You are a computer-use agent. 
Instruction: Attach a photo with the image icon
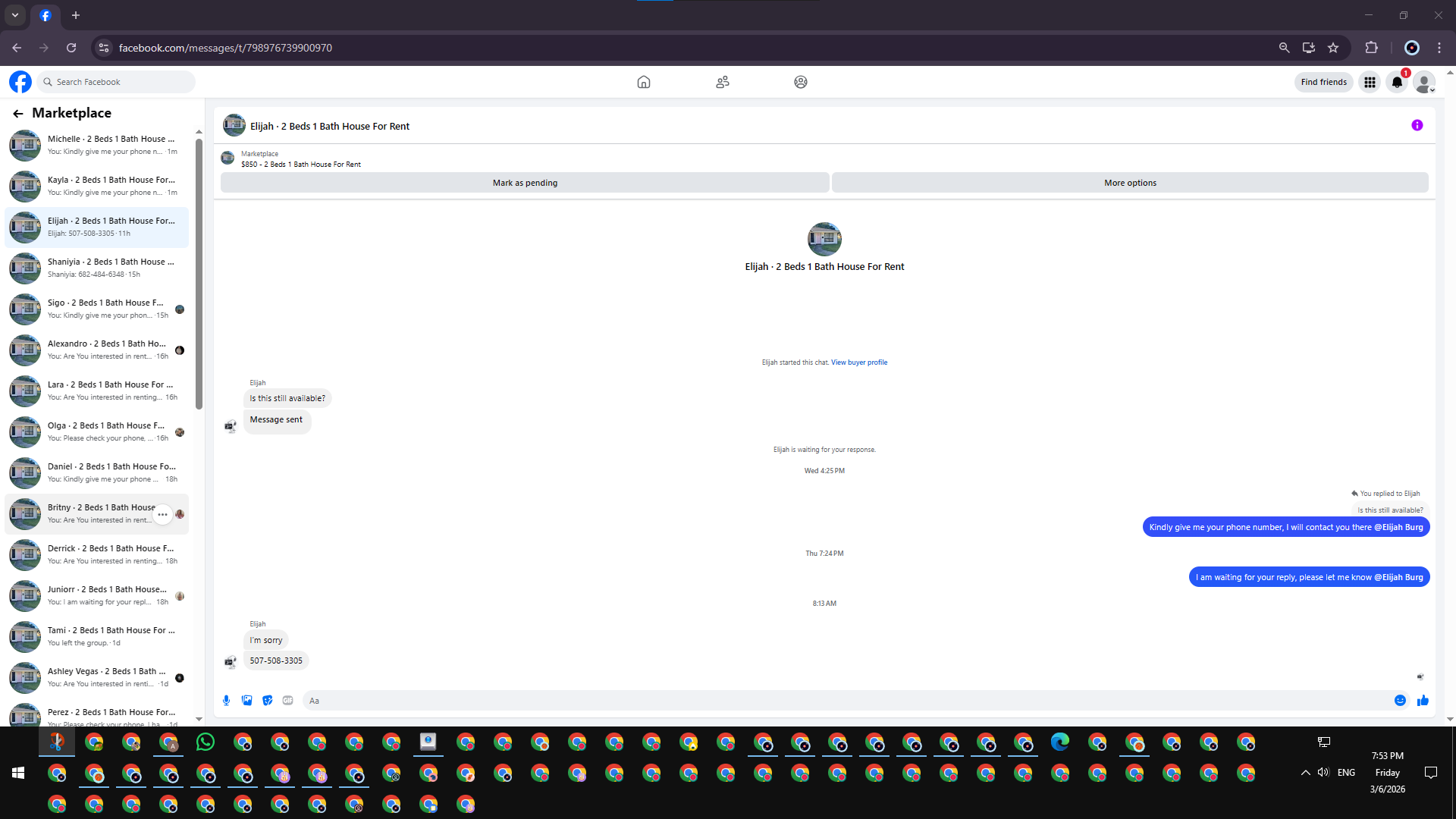tap(246, 701)
